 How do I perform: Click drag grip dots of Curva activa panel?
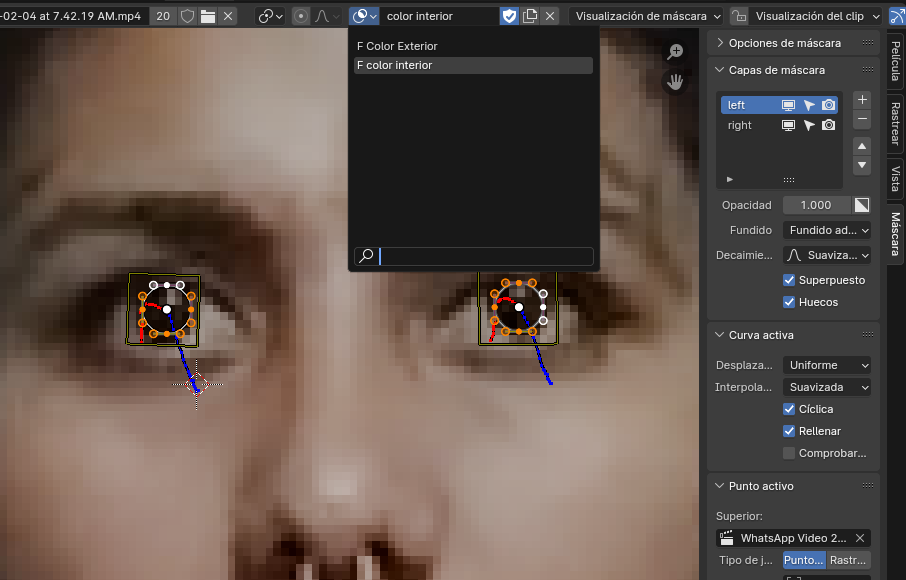coord(868,335)
